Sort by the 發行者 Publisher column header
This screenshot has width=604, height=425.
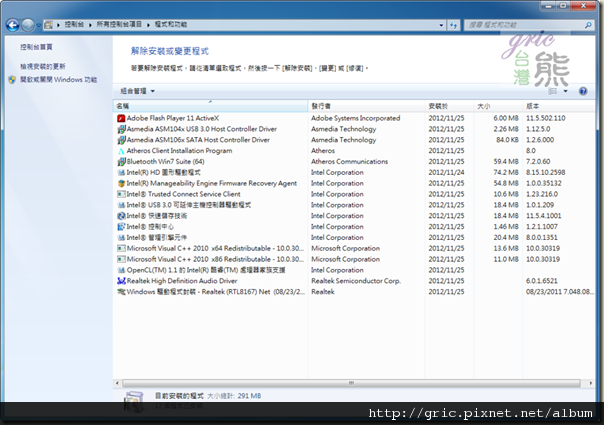(366, 106)
